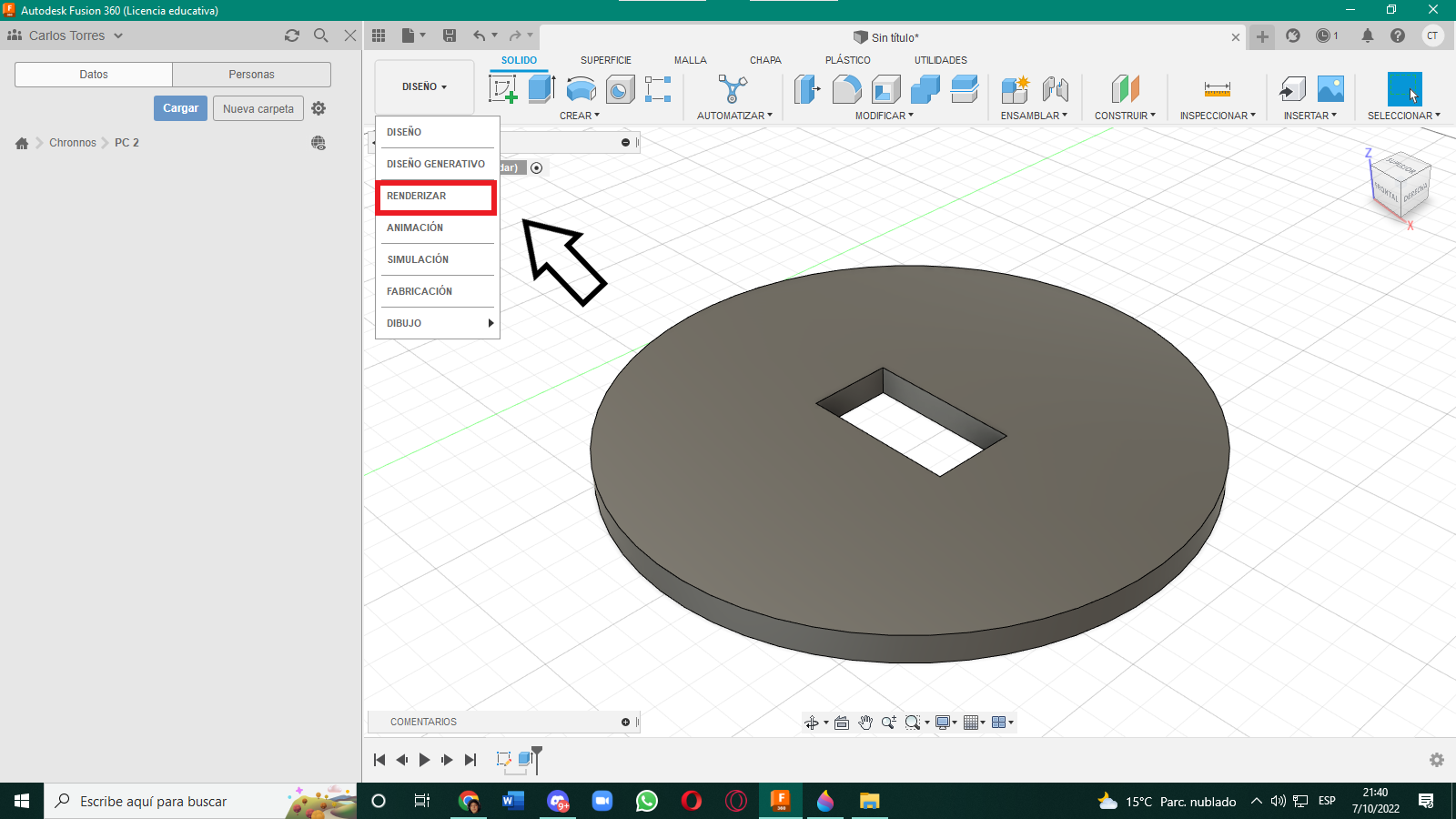Expand the Seleccionar dropdown
The image size is (1456, 819).
[x=1404, y=116]
